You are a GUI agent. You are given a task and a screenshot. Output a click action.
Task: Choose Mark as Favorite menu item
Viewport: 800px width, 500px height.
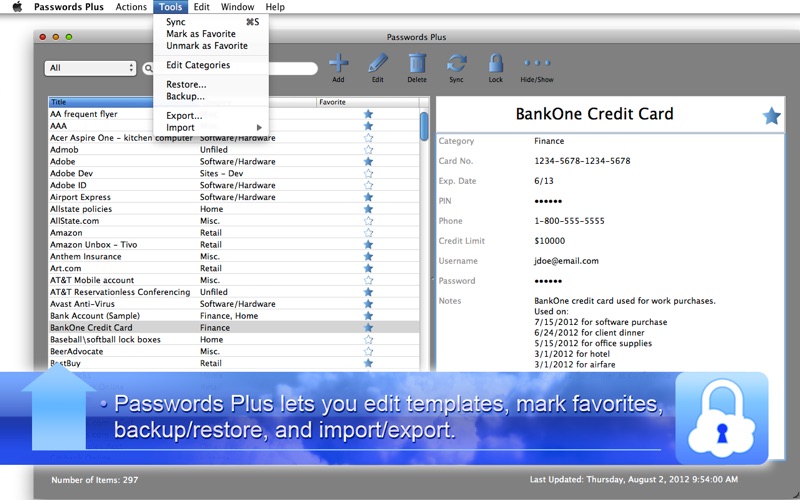tap(211, 34)
